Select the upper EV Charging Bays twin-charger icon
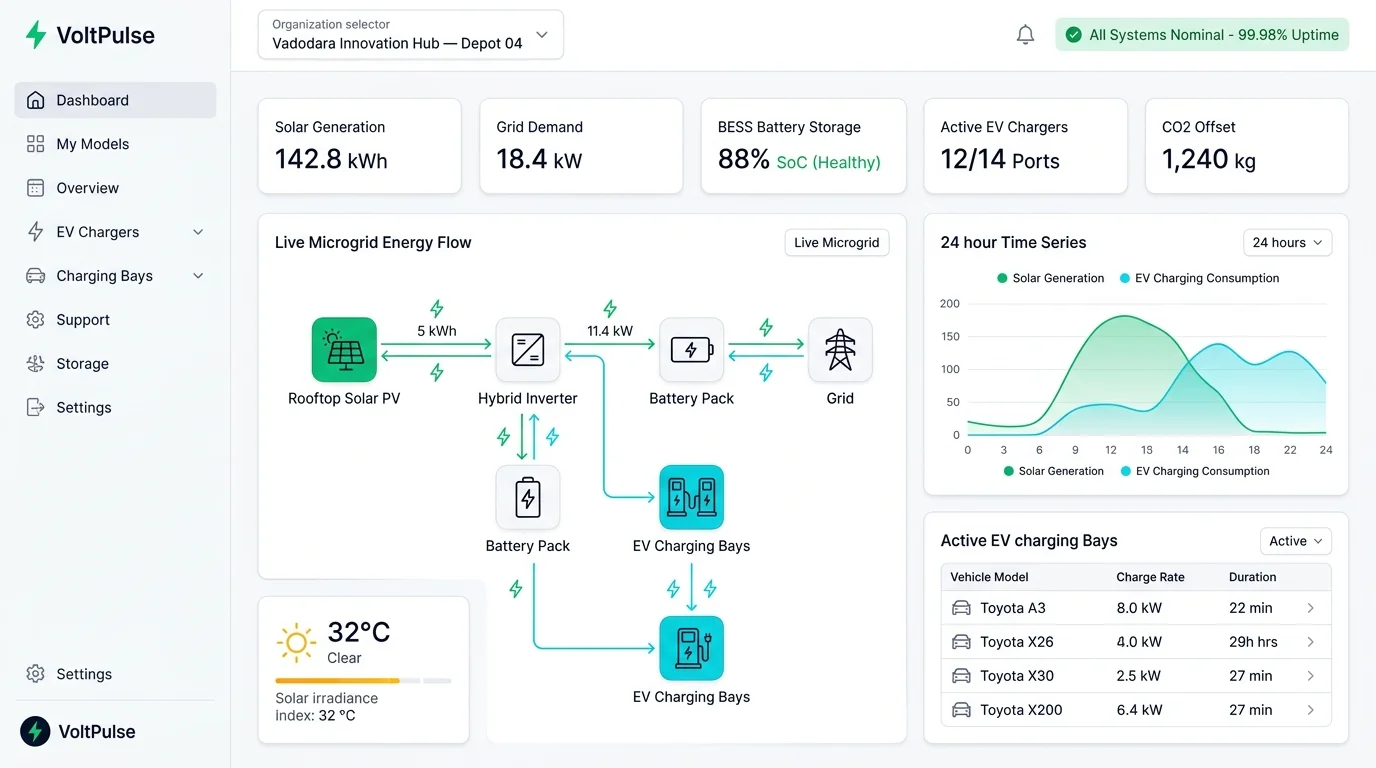 point(692,497)
